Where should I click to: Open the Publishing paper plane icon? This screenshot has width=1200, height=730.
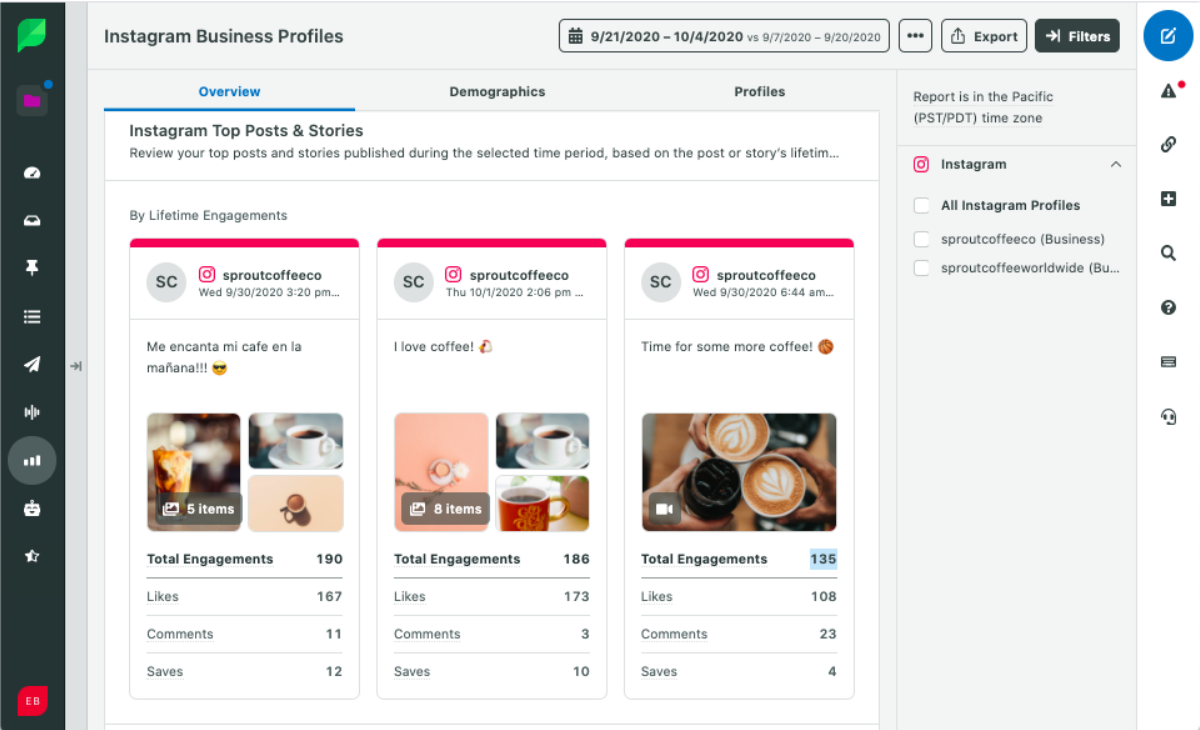[x=33, y=364]
